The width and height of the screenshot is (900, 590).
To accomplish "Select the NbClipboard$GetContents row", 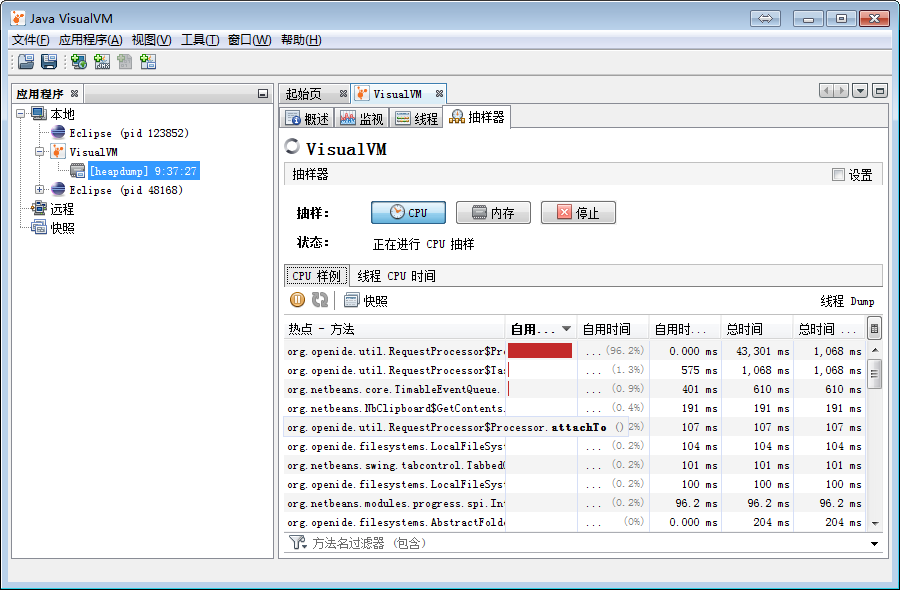I will tap(574, 408).
